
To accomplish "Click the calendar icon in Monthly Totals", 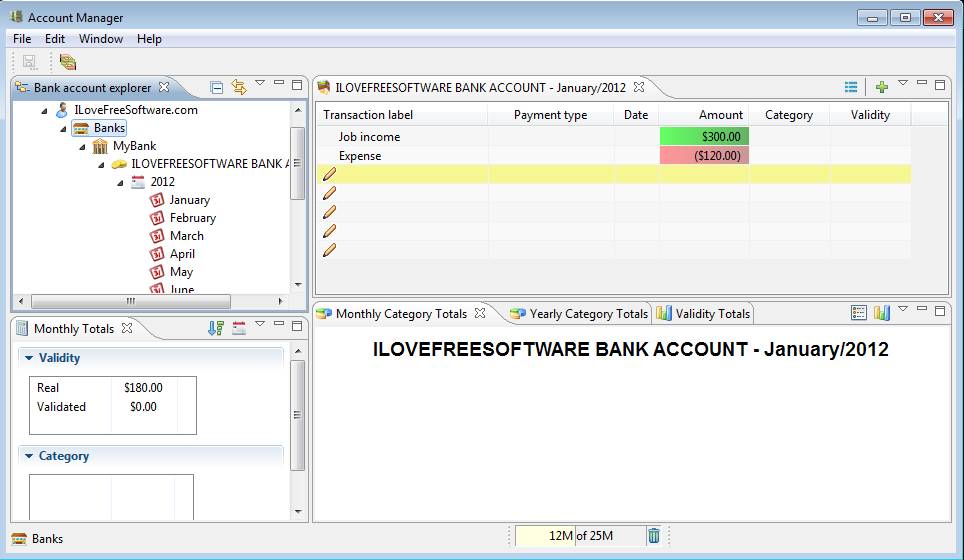I will tap(239, 328).
